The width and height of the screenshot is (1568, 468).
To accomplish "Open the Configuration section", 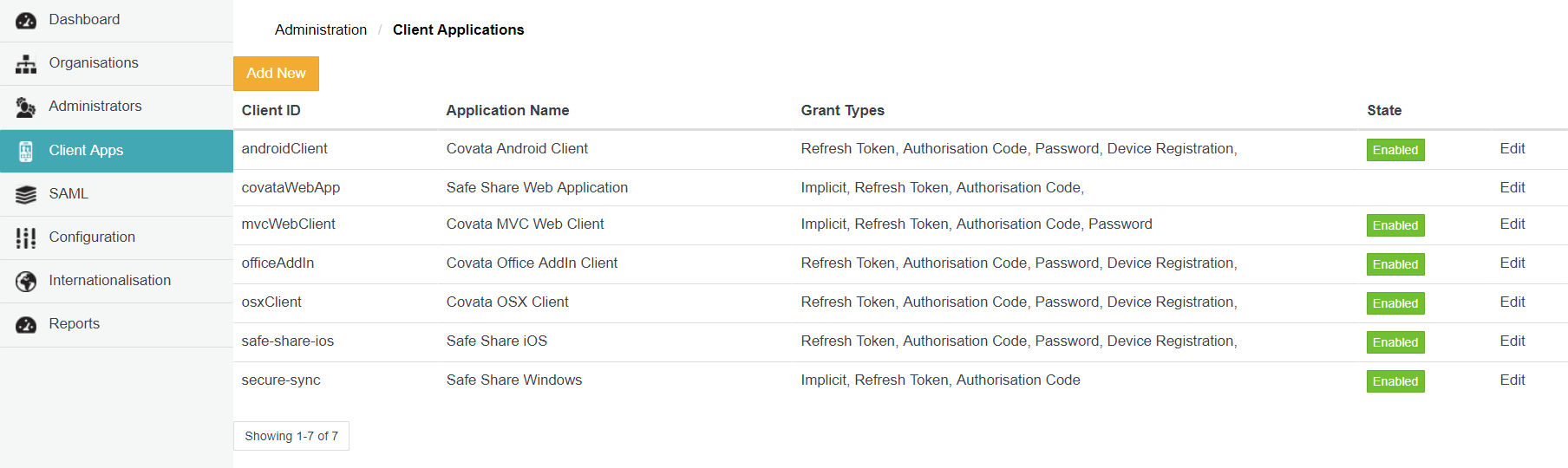I will tap(116, 237).
